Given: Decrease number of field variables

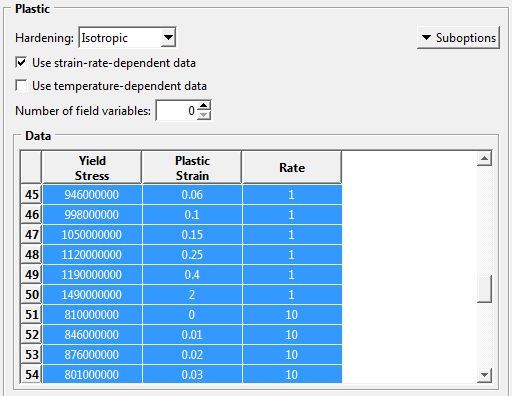Looking at the screenshot, I should tap(204, 115).
